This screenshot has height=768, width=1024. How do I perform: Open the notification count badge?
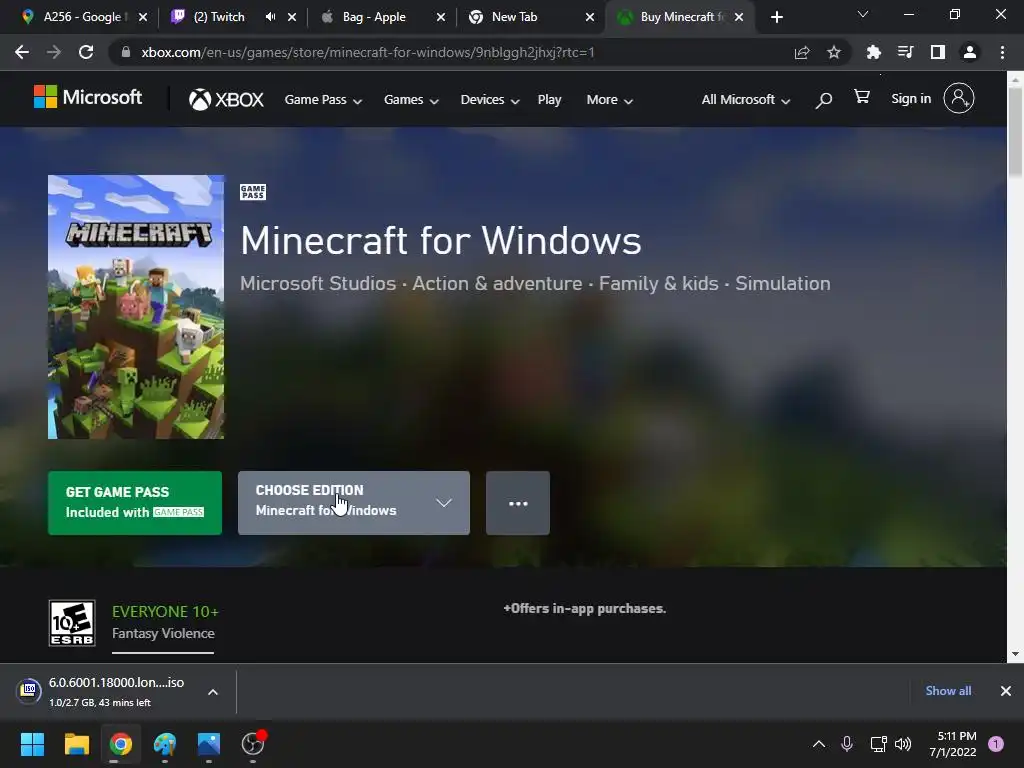point(996,744)
